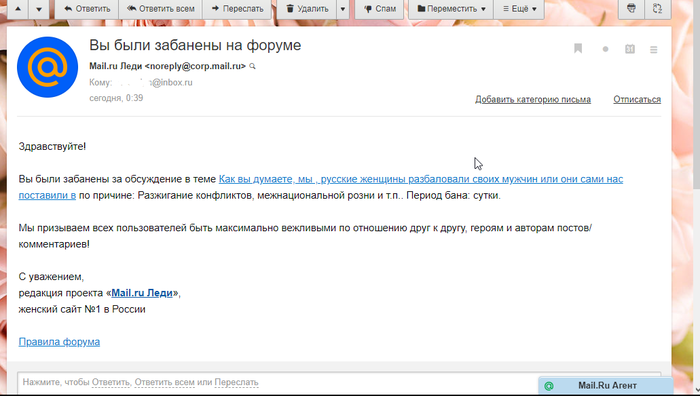
Task: Delete the email with Удалить
Action: click(x=307, y=9)
